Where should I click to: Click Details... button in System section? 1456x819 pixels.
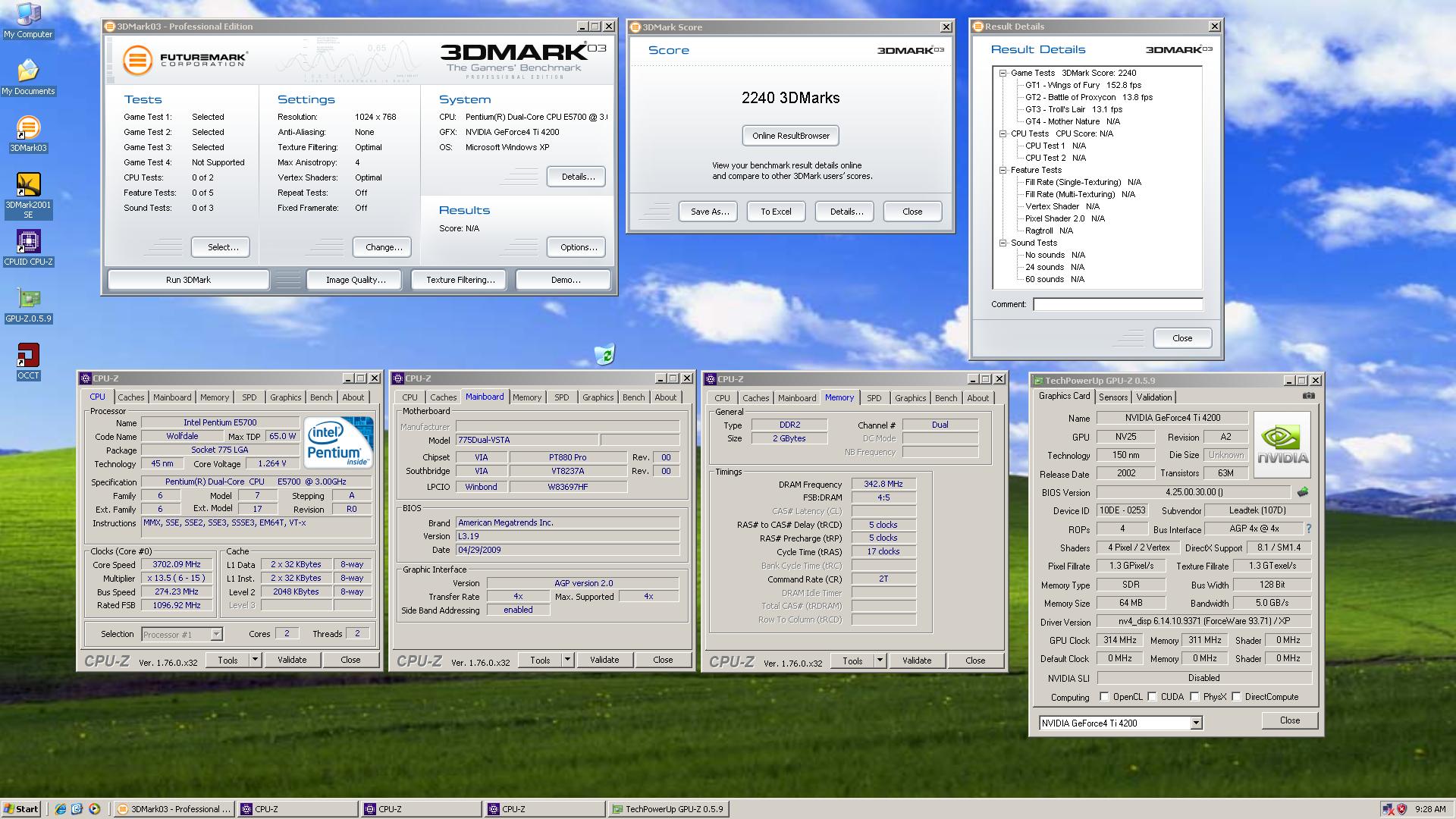(578, 177)
